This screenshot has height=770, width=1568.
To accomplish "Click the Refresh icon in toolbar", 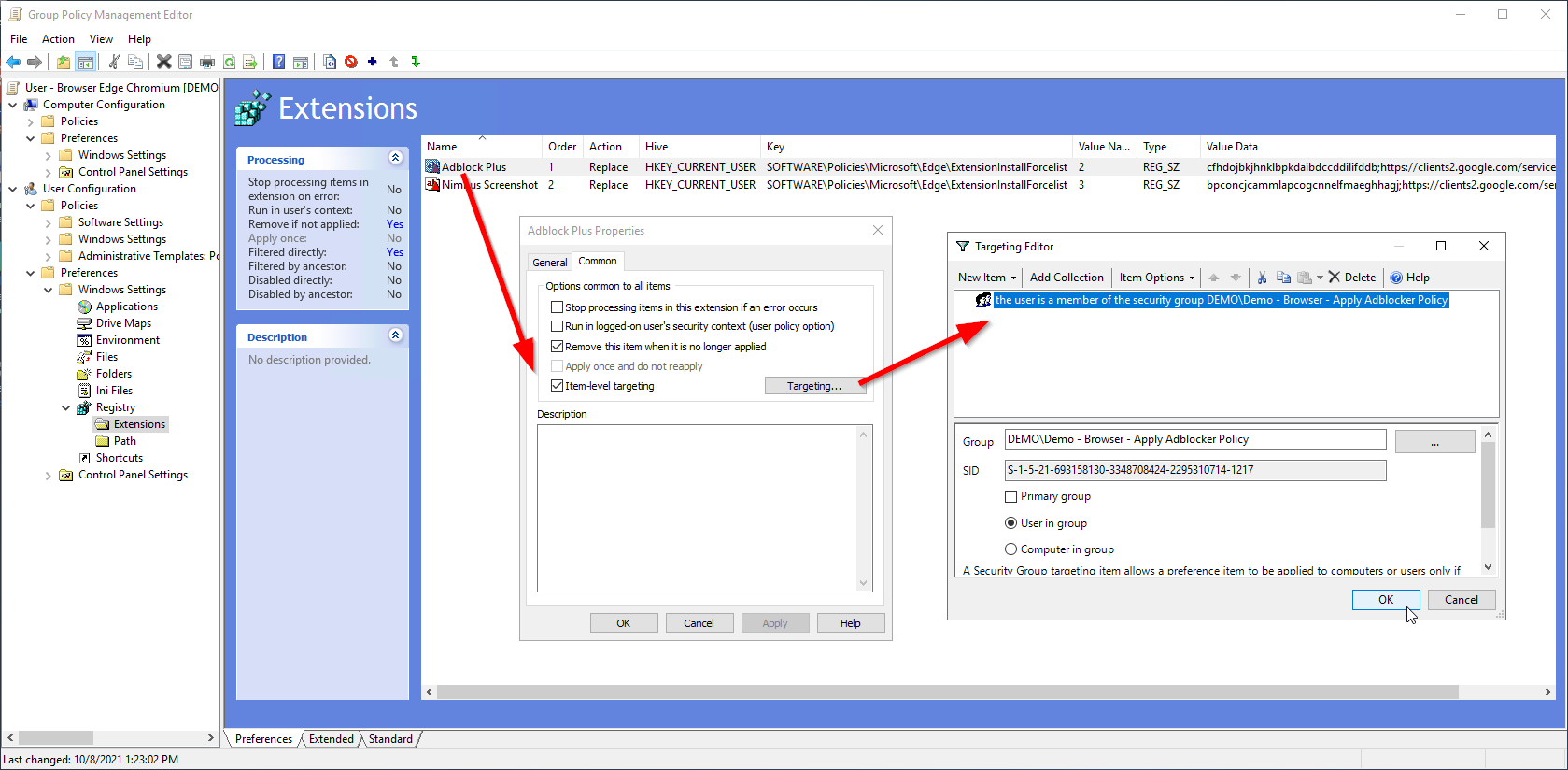I will (229, 62).
